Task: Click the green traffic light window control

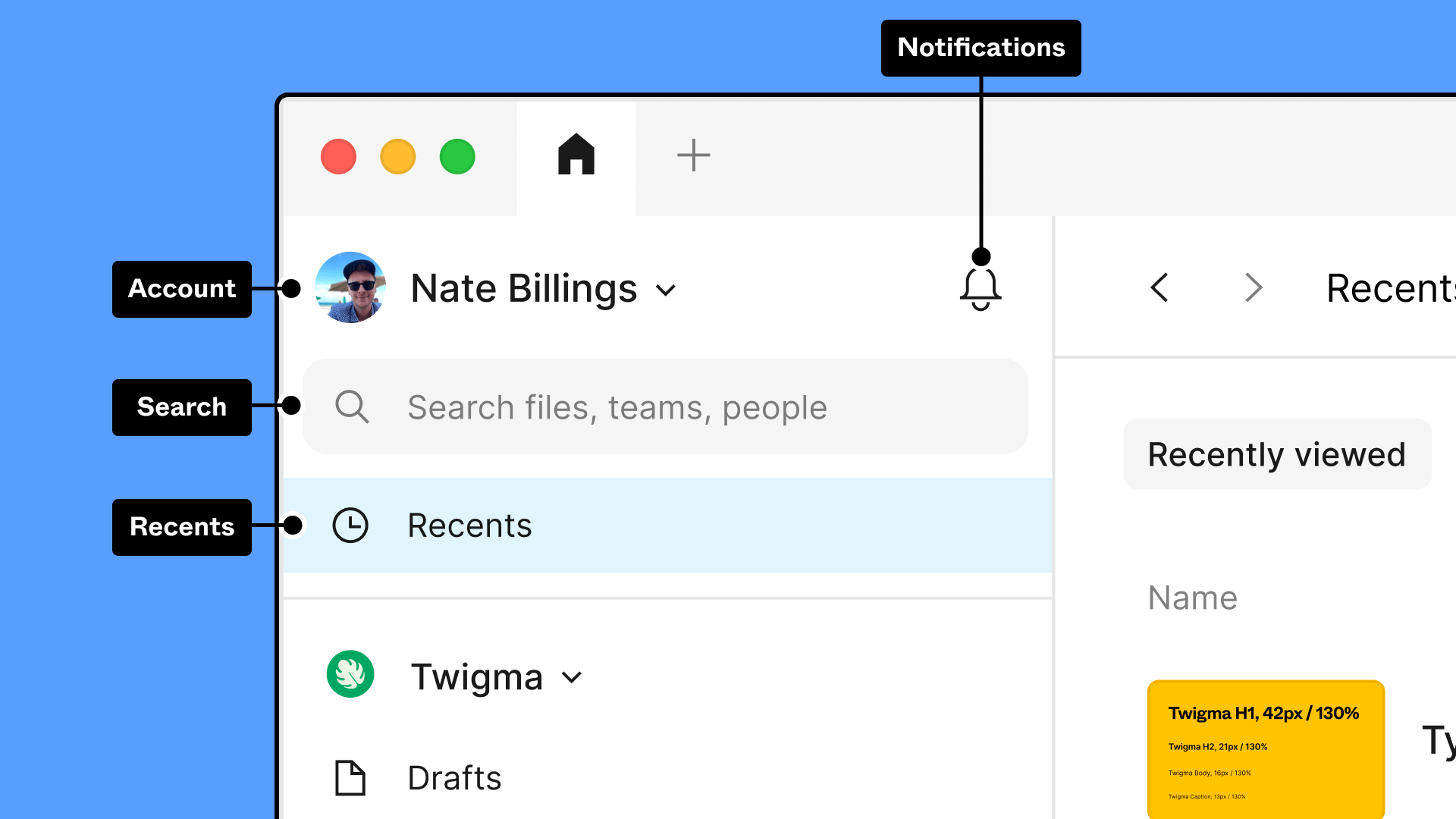Action: (457, 156)
